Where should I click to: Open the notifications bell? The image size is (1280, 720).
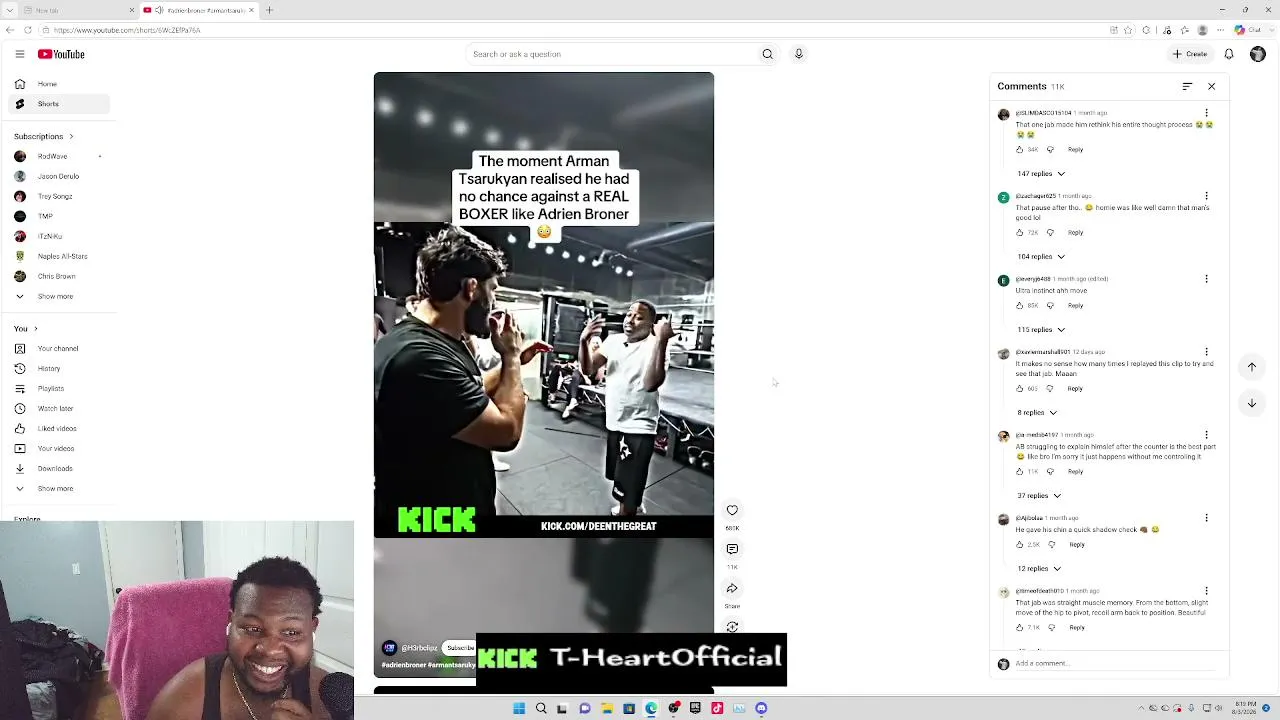click(x=1229, y=54)
